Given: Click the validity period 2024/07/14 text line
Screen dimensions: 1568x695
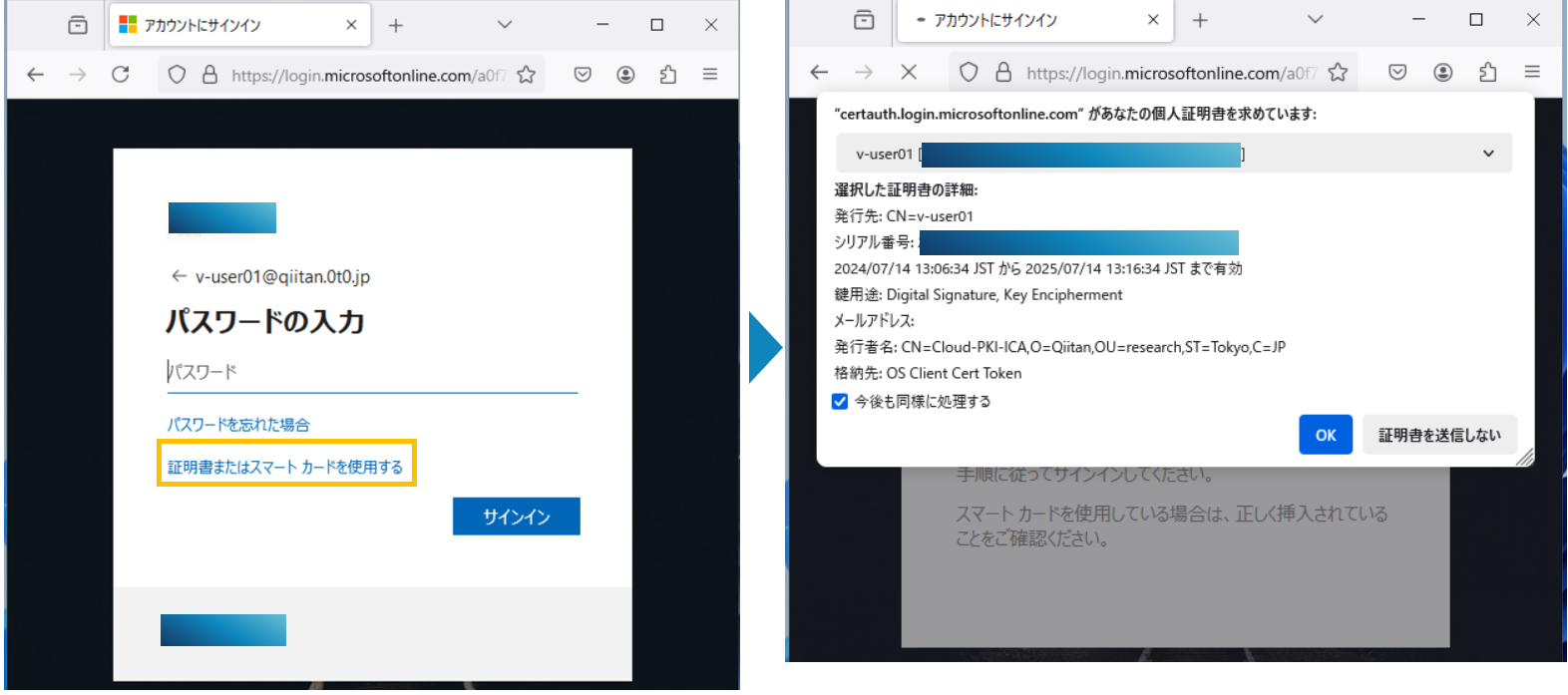Looking at the screenshot, I should point(1038,268).
